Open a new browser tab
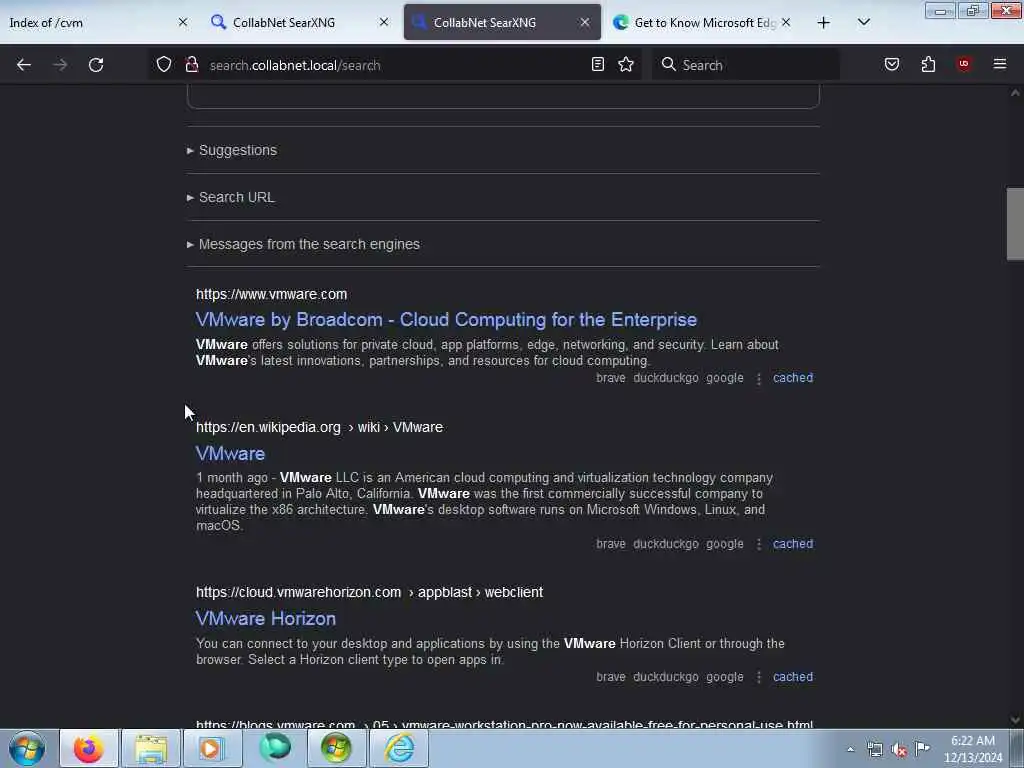 [824, 23]
